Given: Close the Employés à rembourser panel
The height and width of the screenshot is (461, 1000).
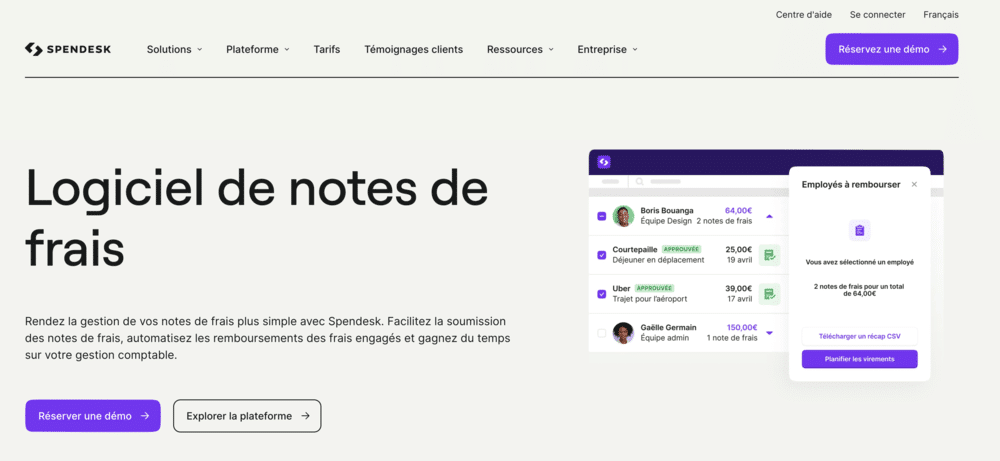Looking at the screenshot, I should pyautogui.click(x=914, y=185).
